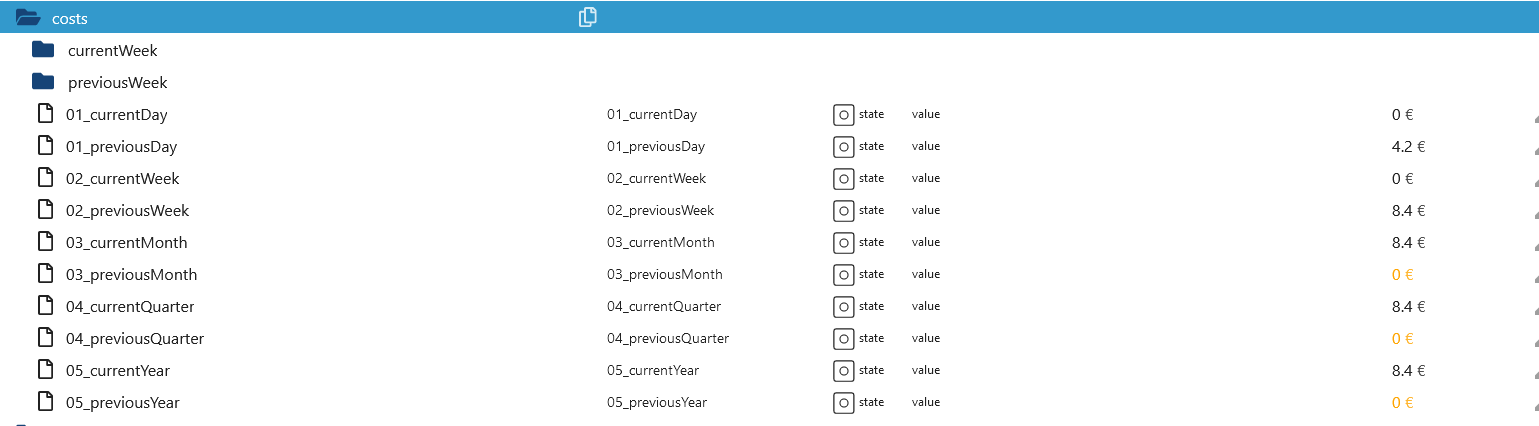Click the orange 0 € value of 03_previousMonth

point(1402,274)
